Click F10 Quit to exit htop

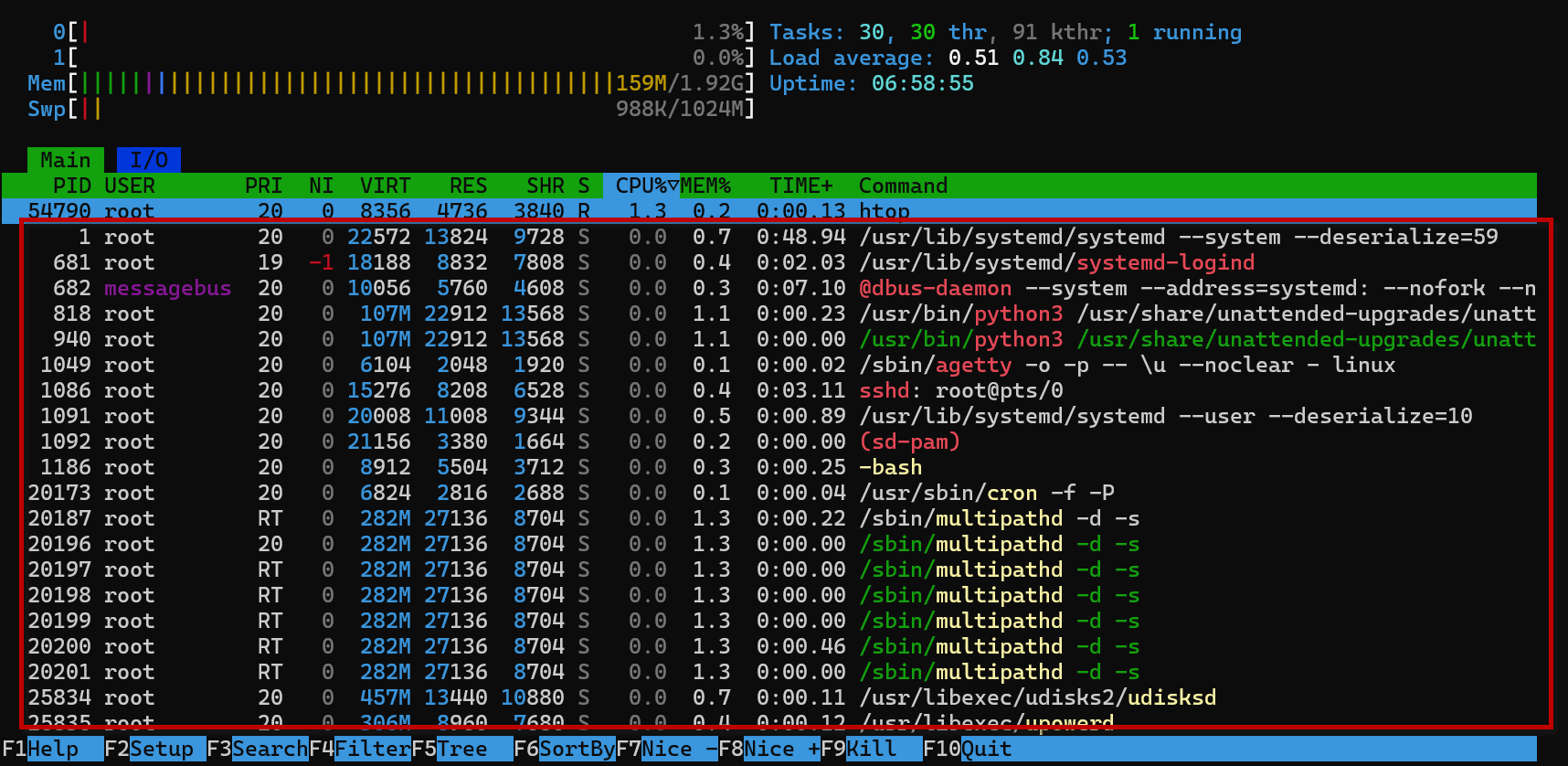986,749
